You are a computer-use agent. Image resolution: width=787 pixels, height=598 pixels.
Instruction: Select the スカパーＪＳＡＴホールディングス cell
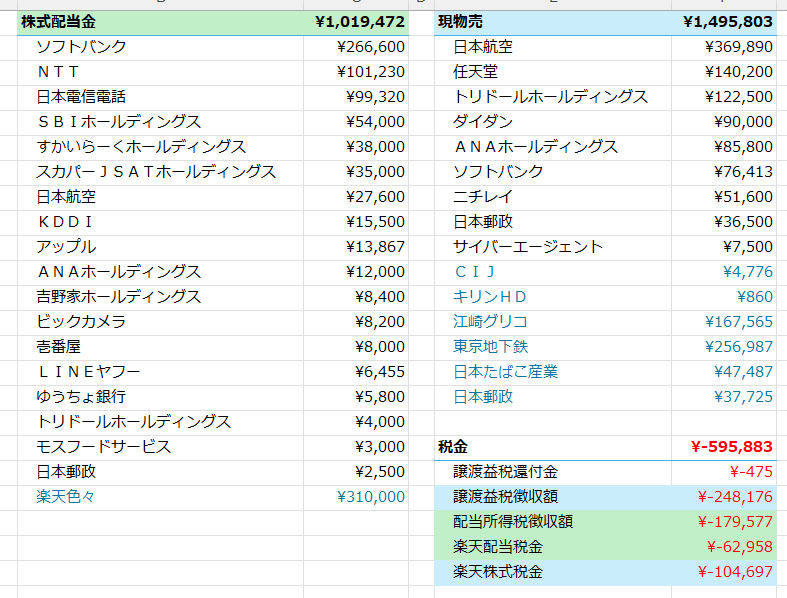[155, 172]
